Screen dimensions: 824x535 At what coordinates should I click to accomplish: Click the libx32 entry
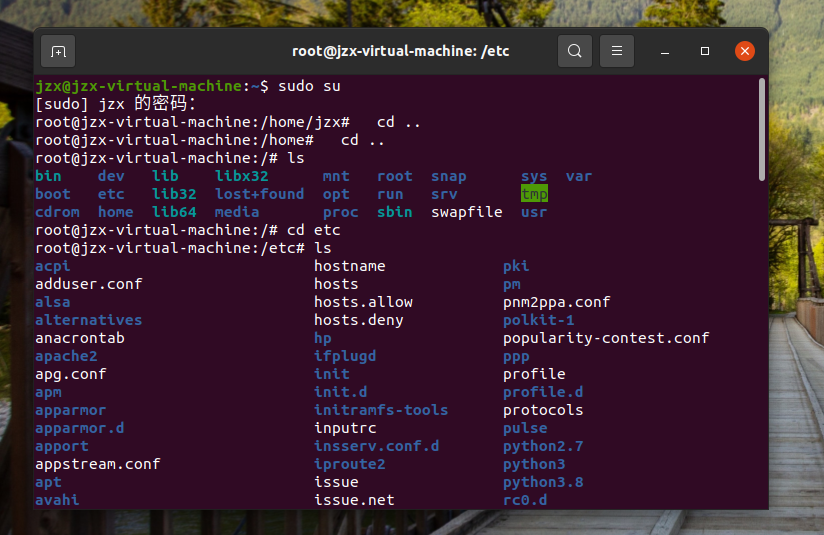[242, 176]
